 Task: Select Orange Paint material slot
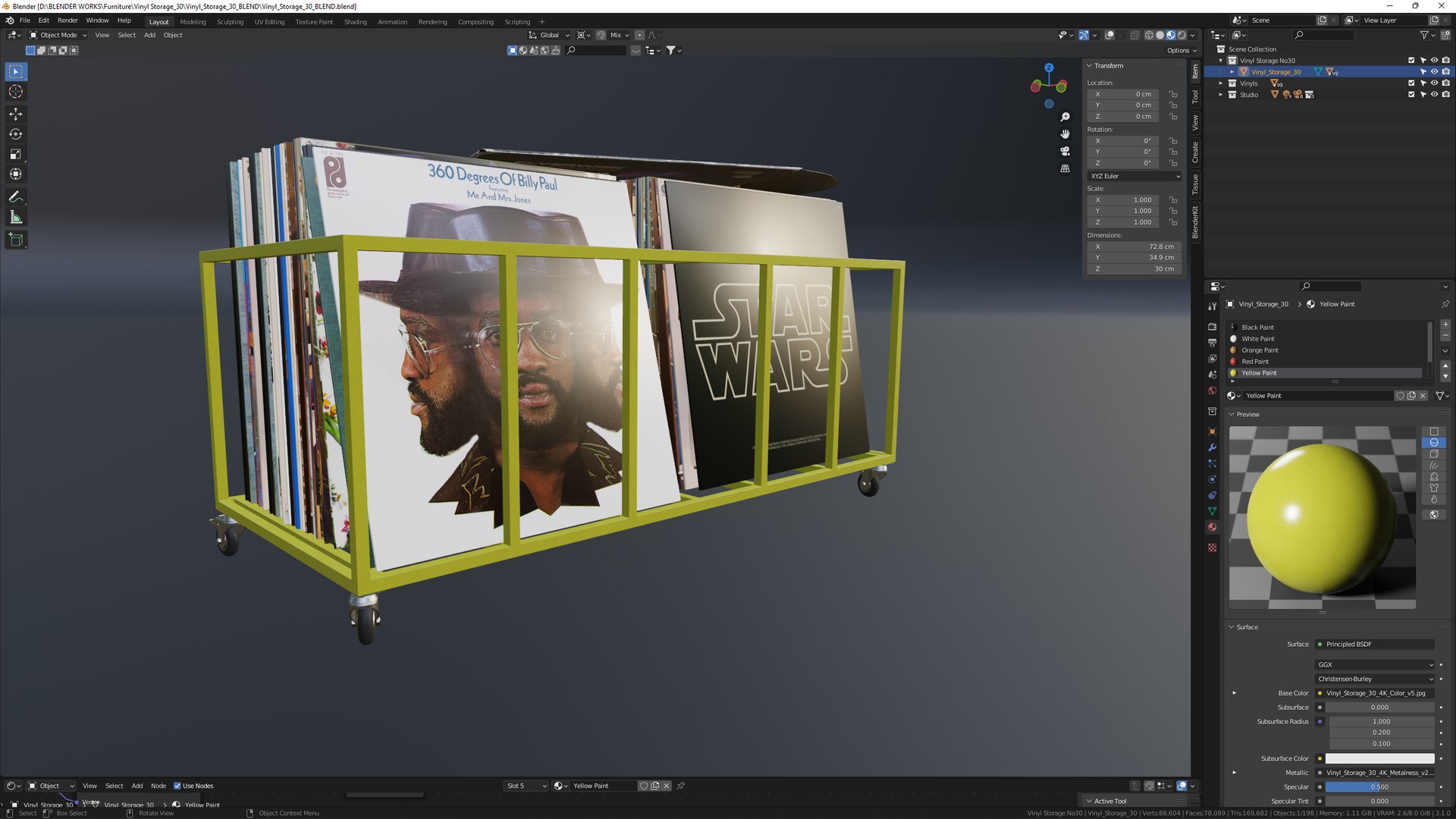[1260, 350]
